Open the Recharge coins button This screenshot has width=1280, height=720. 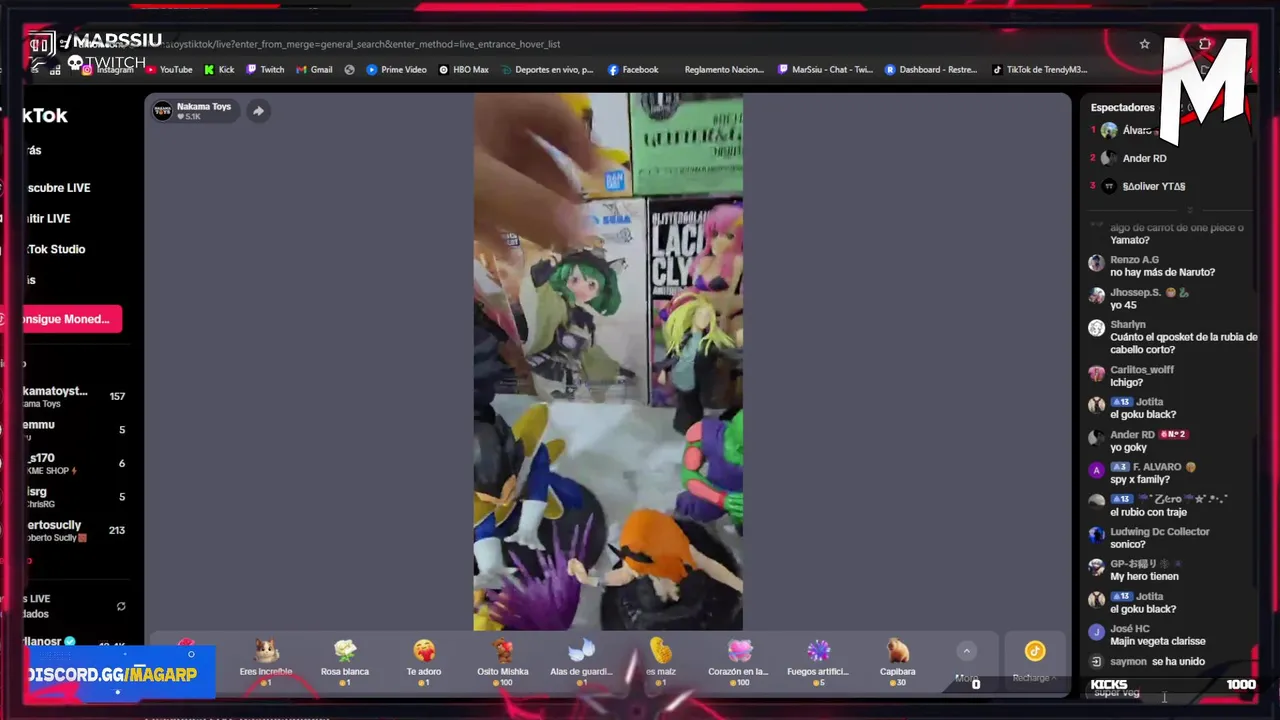click(x=1034, y=661)
